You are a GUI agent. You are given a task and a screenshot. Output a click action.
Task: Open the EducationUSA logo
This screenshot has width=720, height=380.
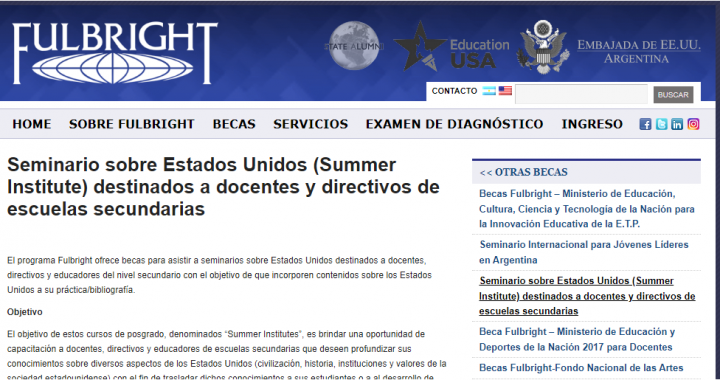pyautogui.click(x=452, y=47)
